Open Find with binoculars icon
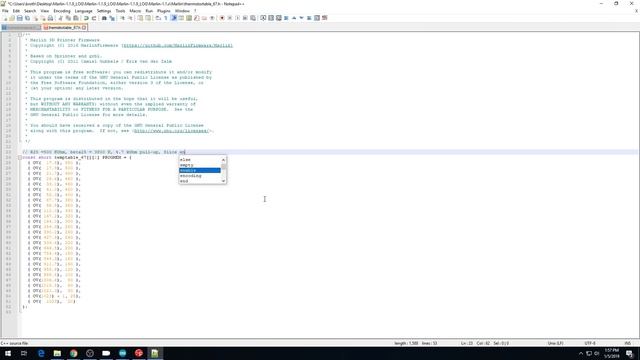 pyautogui.click(x=104, y=18)
